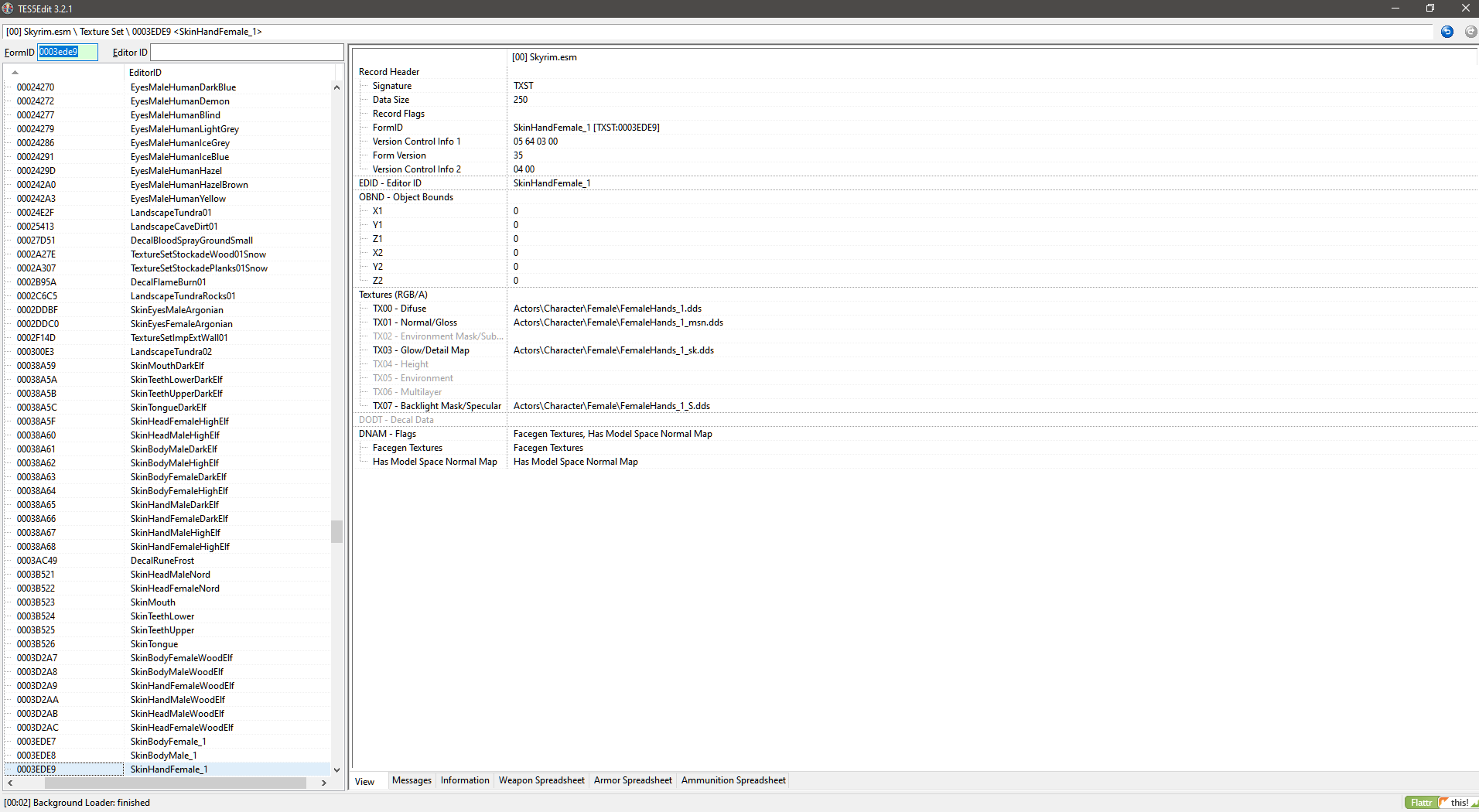1479x812 pixels.
Task: Switch to the Armor Spreadsheet tab
Action: [633, 780]
